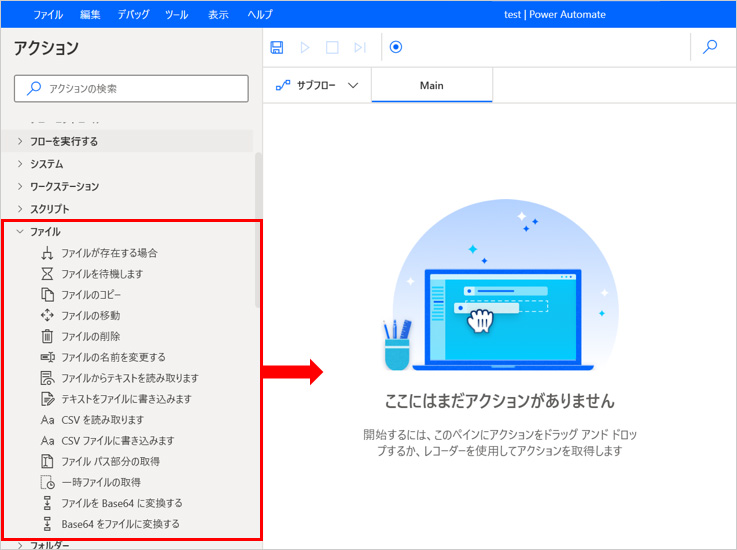Click the actions panel vertical scrollbar
This screenshot has height=550, width=737.
[258, 230]
